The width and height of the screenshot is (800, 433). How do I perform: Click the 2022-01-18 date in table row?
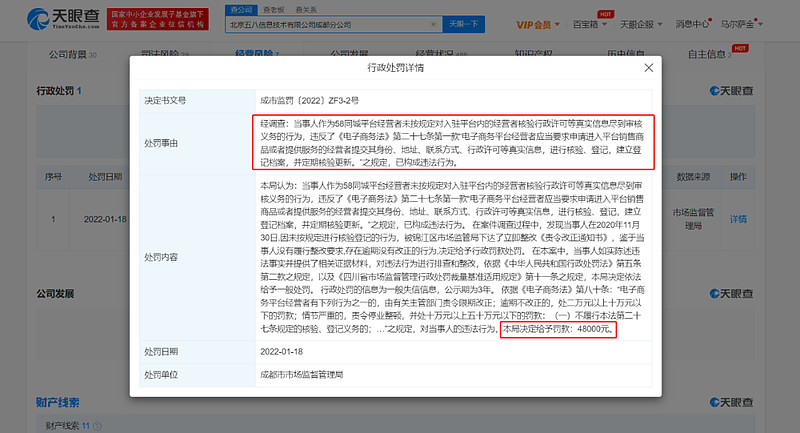[x=105, y=219]
